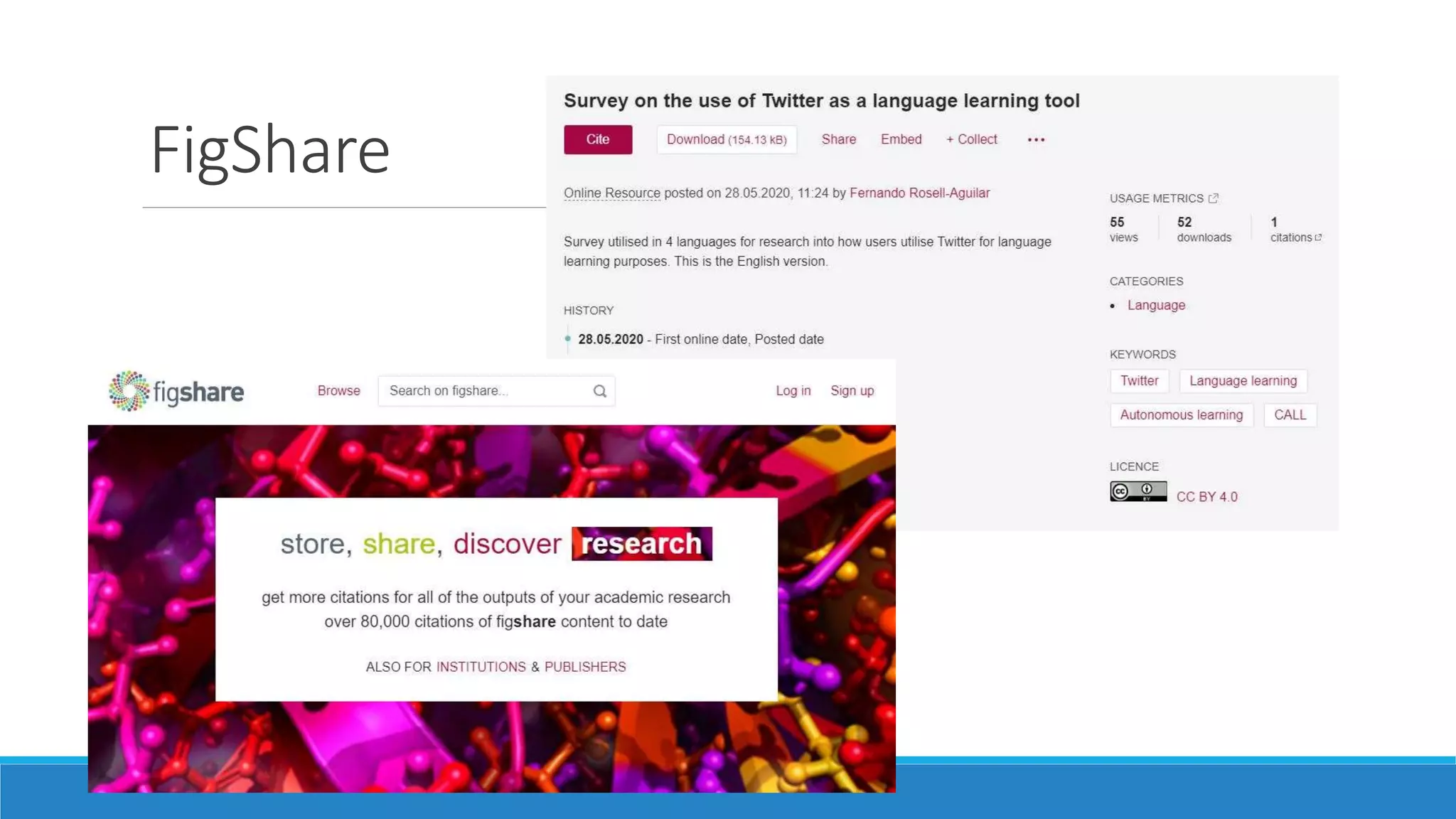The width and height of the screenshot is (1456, 819).
Task: Download the 154.13 kB file
Action: pos(727,139)
